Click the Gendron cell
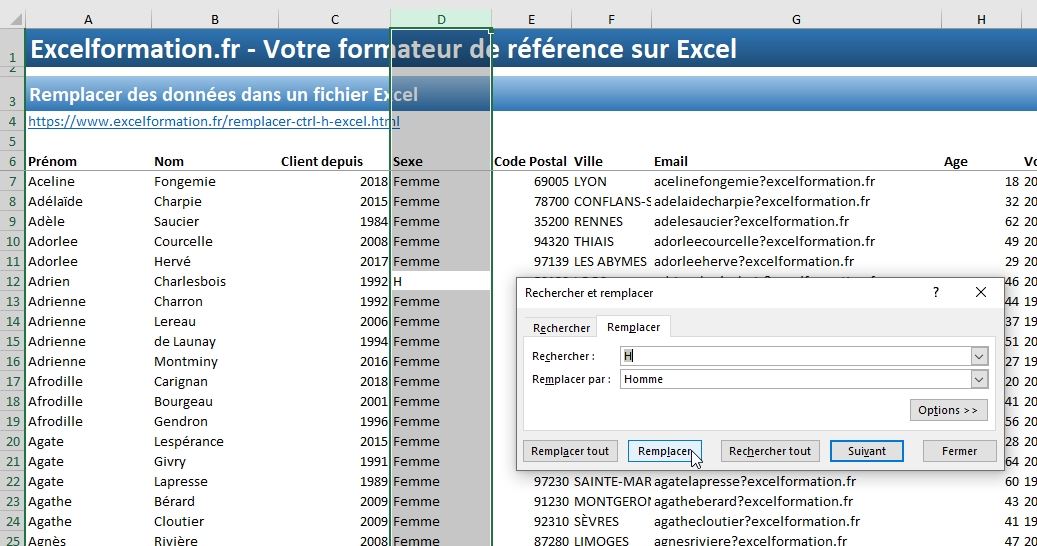Viewport: 1037px width, 546px height. [x=215, y=421]
